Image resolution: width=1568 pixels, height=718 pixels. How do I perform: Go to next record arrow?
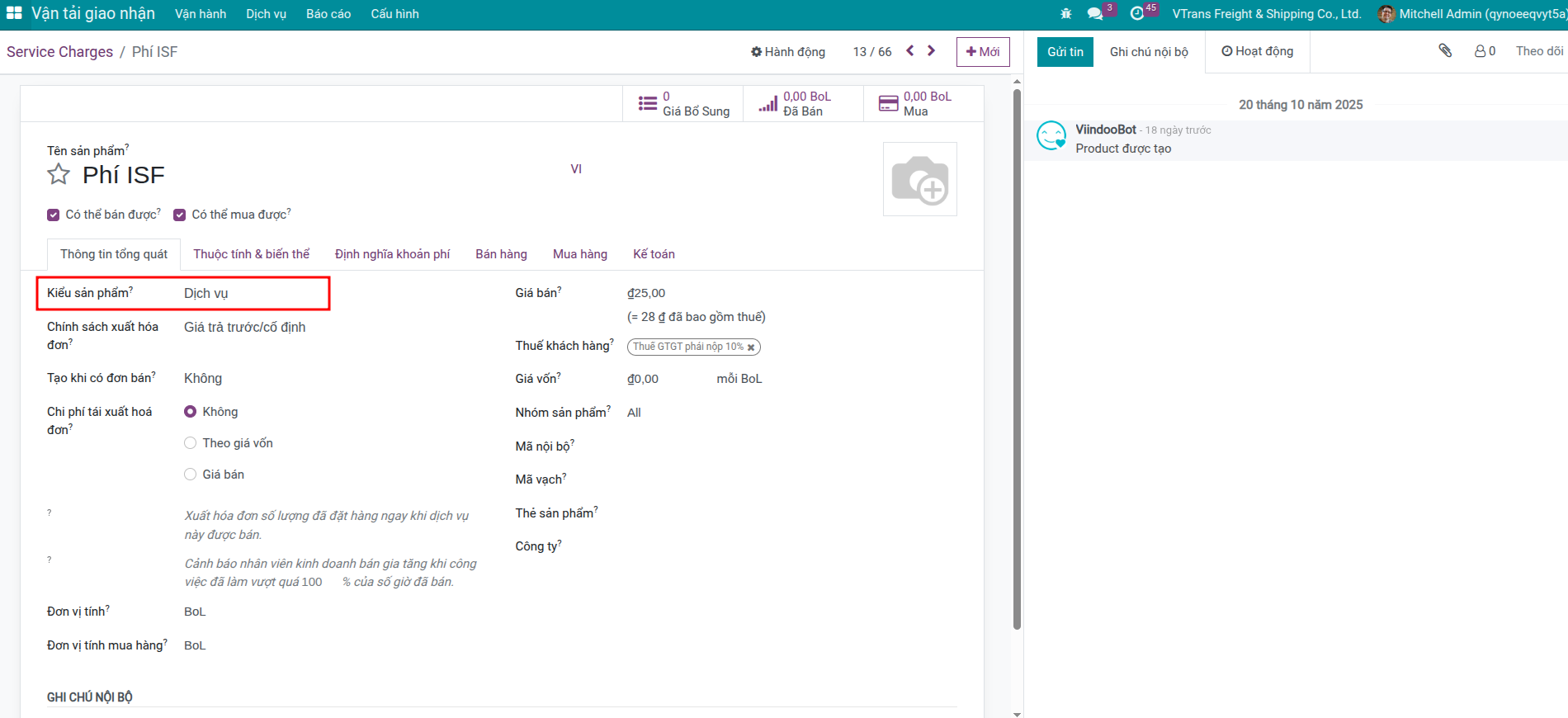[x=932, y=51]
